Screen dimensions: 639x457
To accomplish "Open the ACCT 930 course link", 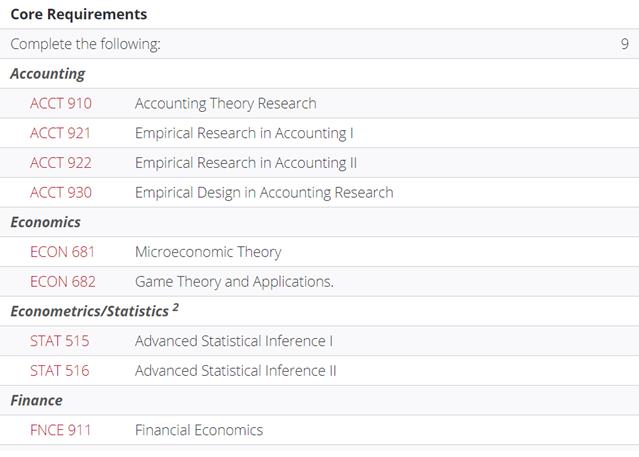I will tap(61, 192).
